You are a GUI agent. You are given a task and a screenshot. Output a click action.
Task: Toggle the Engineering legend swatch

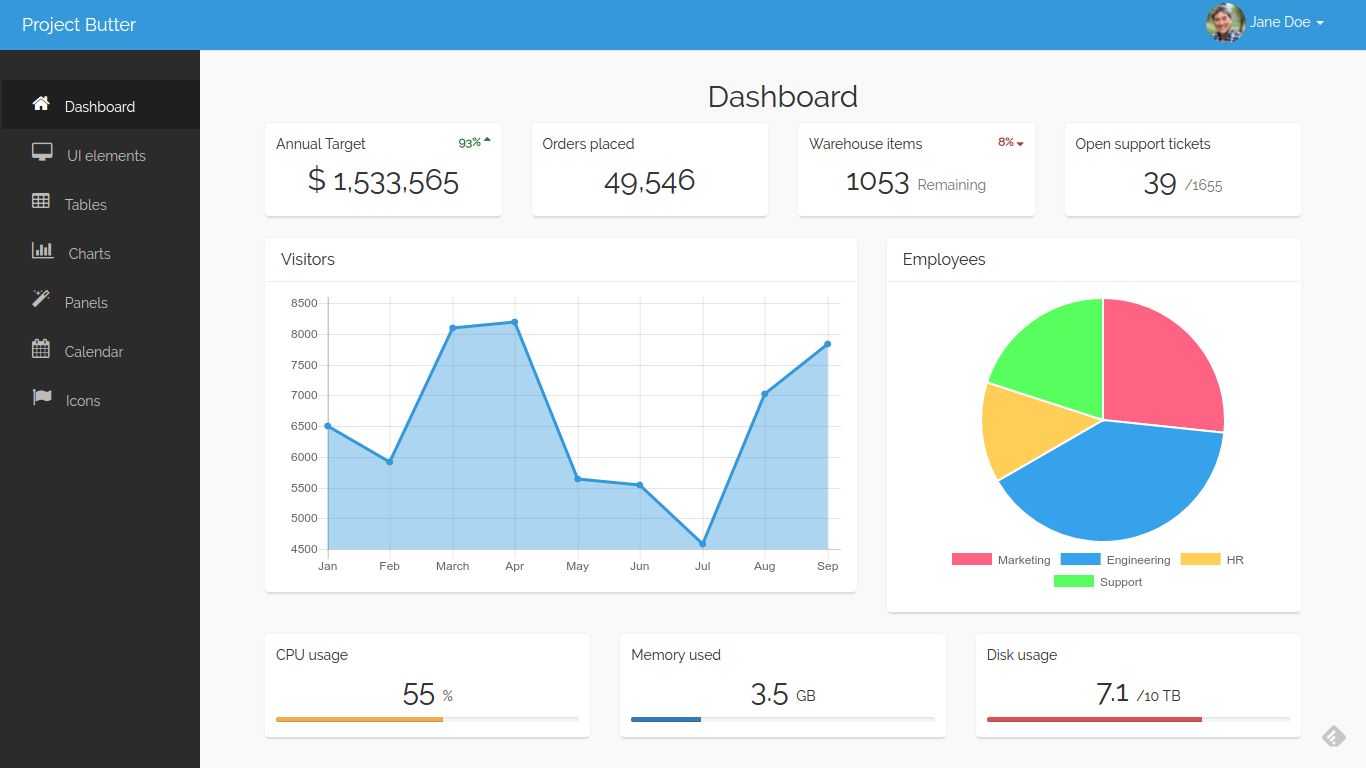click(1080, 560)
